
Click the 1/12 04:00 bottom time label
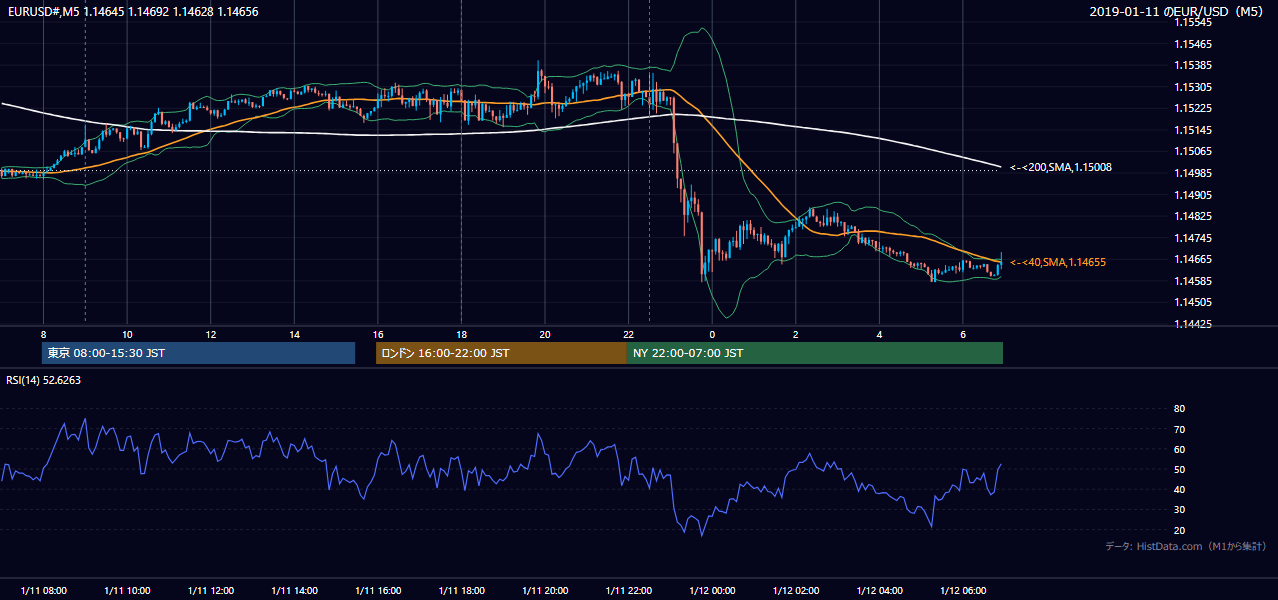[x=878, y=590]
